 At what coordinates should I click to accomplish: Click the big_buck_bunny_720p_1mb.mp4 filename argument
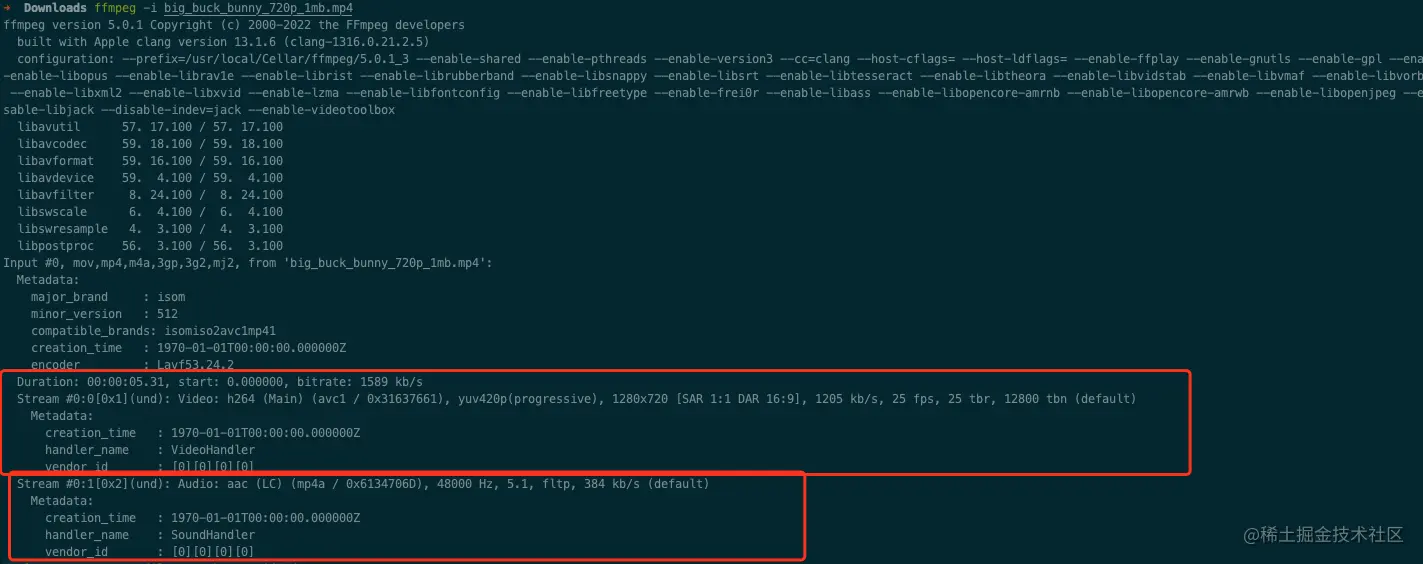[x=257, y=8]
